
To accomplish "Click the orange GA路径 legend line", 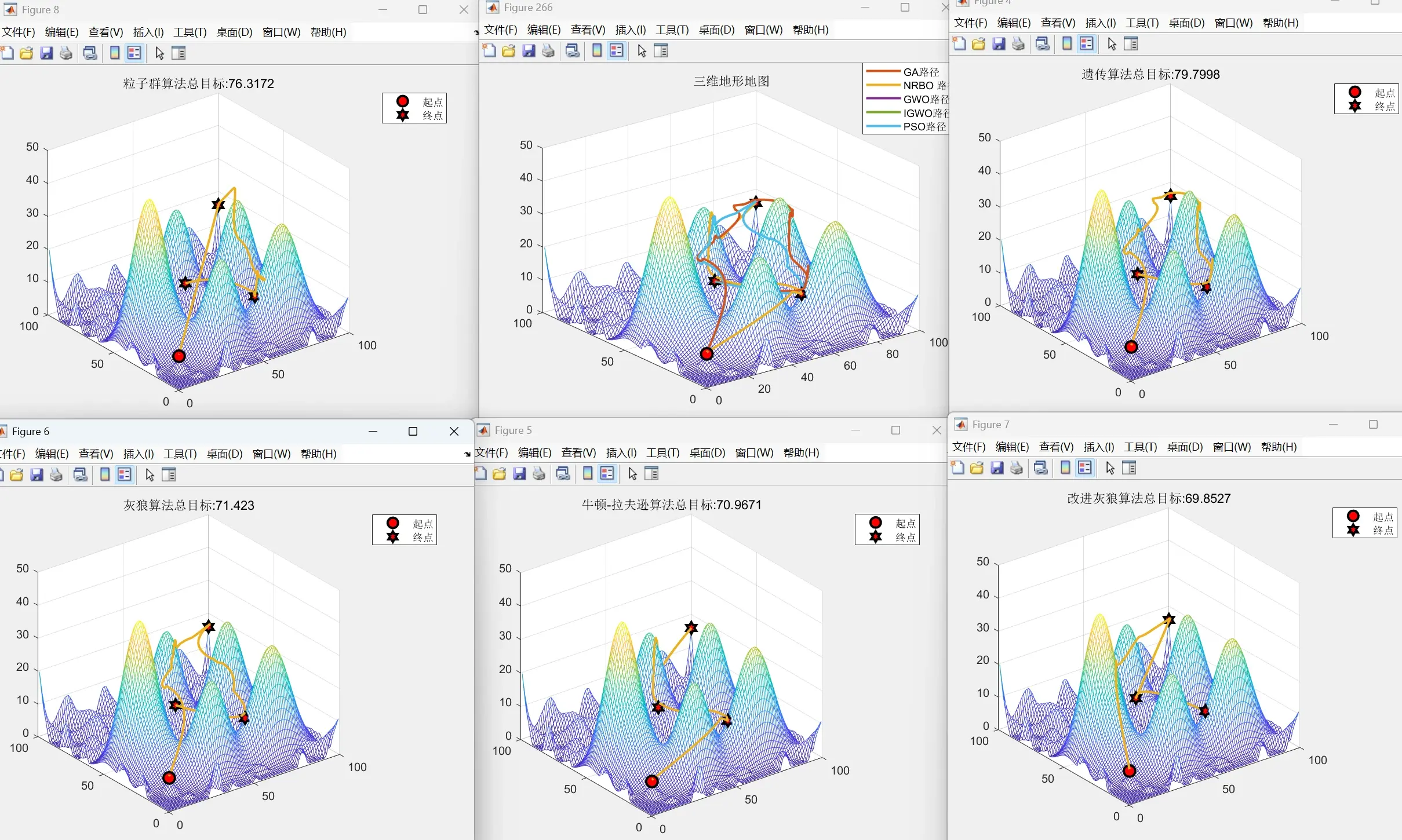I will pyautogui.click(x=882, y=72).
